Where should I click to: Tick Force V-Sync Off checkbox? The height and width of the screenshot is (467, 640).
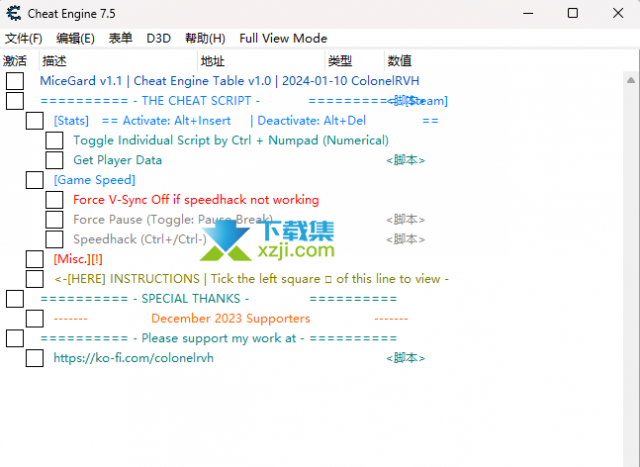54,200
